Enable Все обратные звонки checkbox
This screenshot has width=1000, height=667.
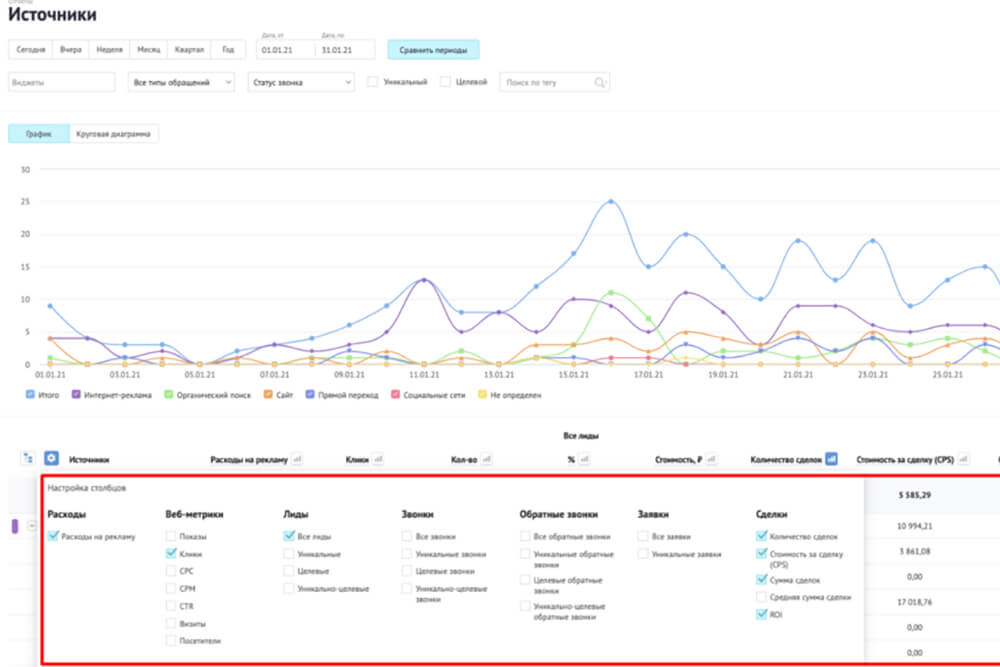coord(525,536)
